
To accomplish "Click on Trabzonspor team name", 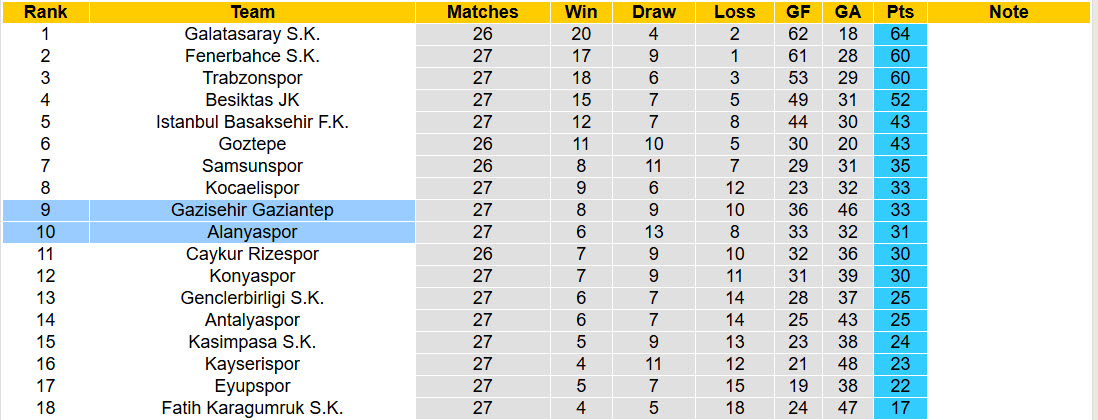I will pyautogui.click(x=252, y=77).
